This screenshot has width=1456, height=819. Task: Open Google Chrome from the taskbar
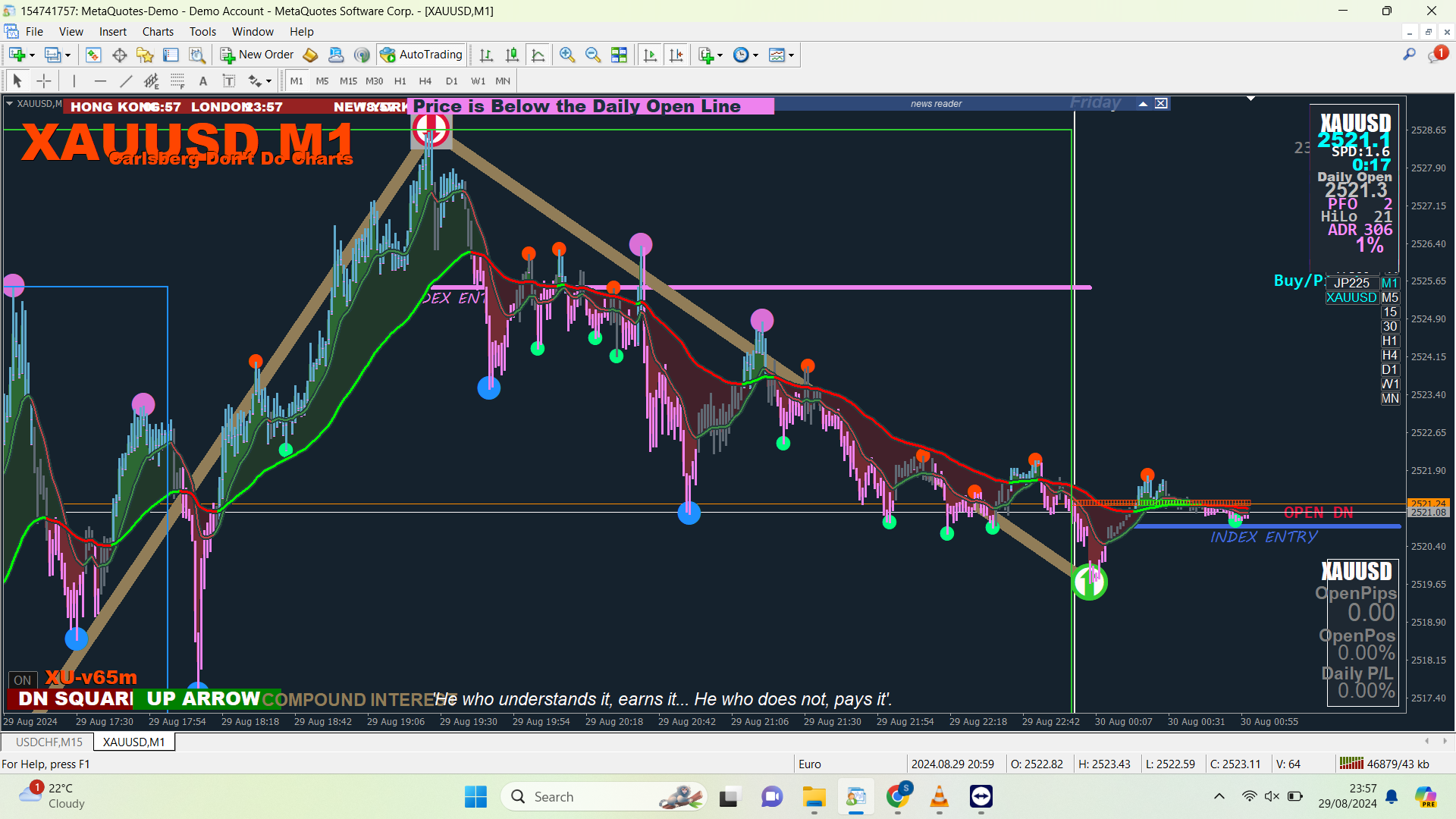[898, 796]
